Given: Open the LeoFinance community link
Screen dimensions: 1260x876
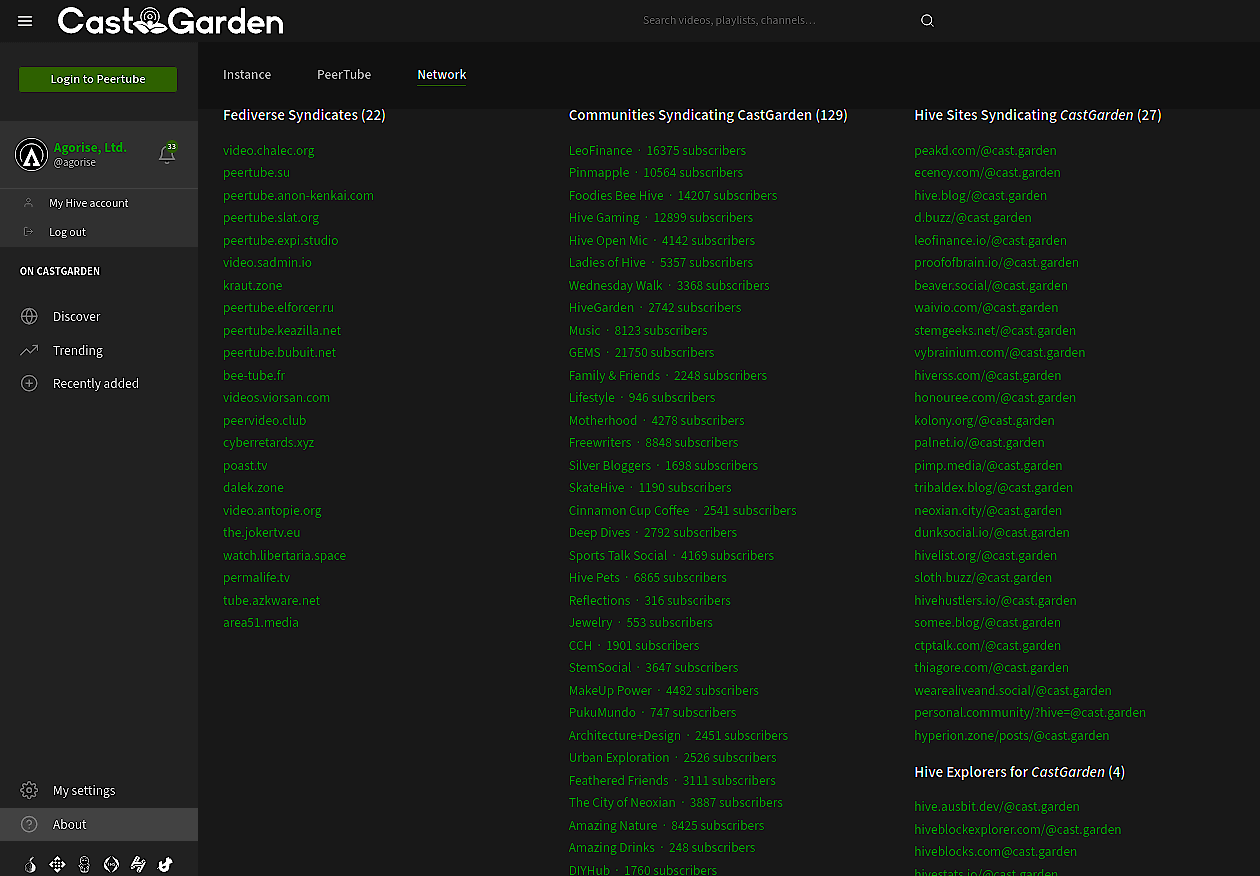Looking at the screenshot, I should 600,150.
